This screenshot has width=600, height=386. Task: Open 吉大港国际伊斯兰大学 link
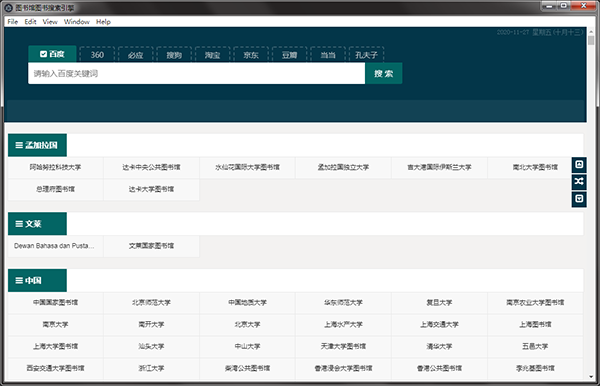[439, 167]
